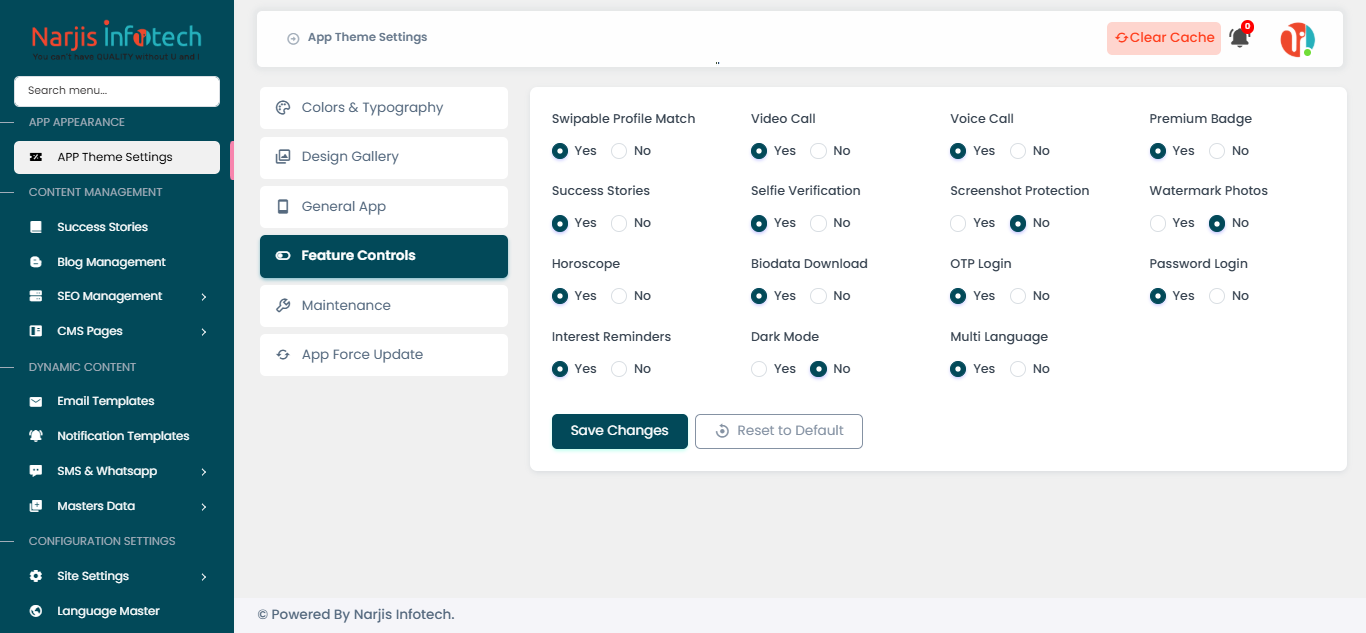Click the Narjis Infotech logo
1366x633 pixels.
(117, 42)
